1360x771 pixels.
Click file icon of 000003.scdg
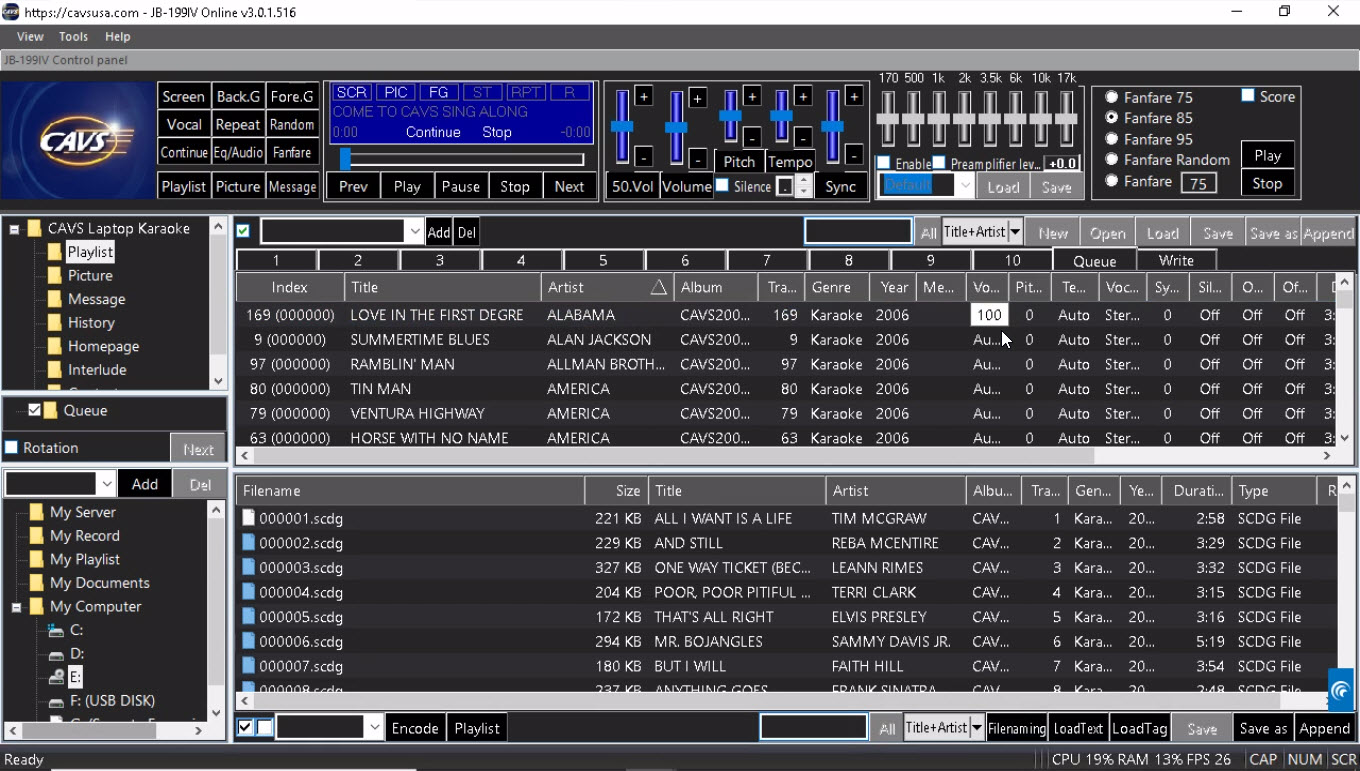coord(248,567)
